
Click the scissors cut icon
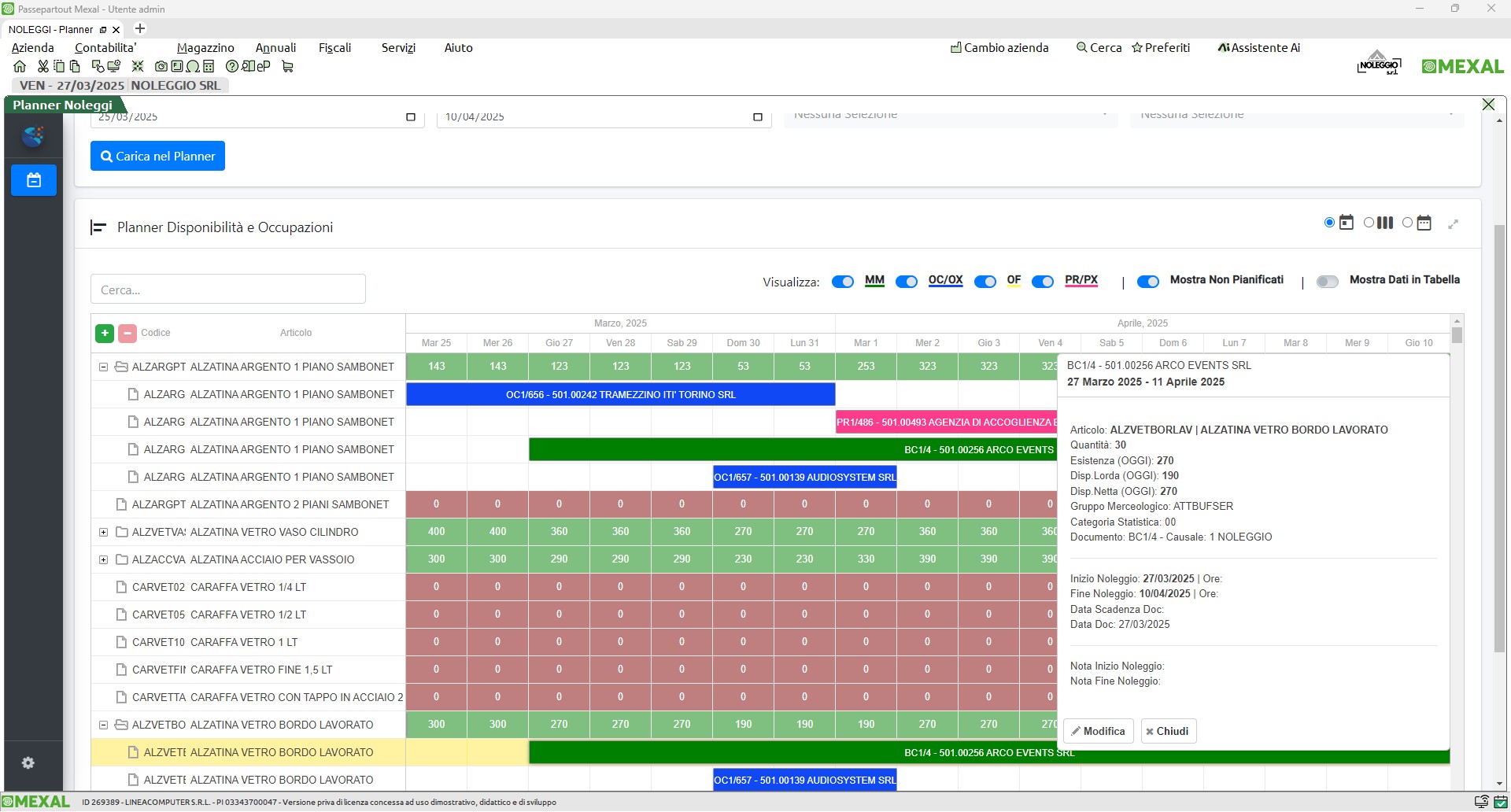(x=43, y=67)
